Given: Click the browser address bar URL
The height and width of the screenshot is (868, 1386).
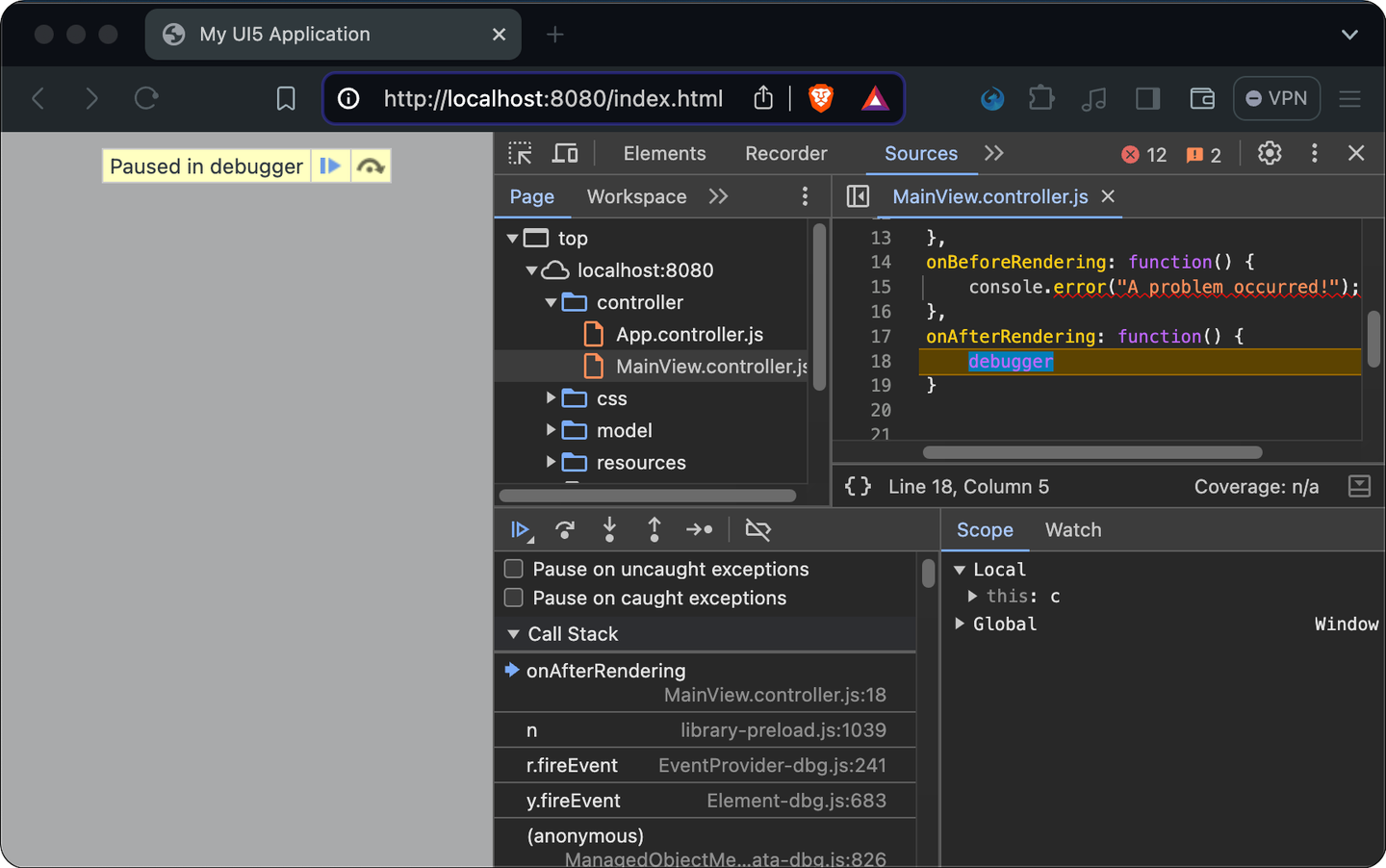Looking at the screenshot, I should tap(552, 98).
